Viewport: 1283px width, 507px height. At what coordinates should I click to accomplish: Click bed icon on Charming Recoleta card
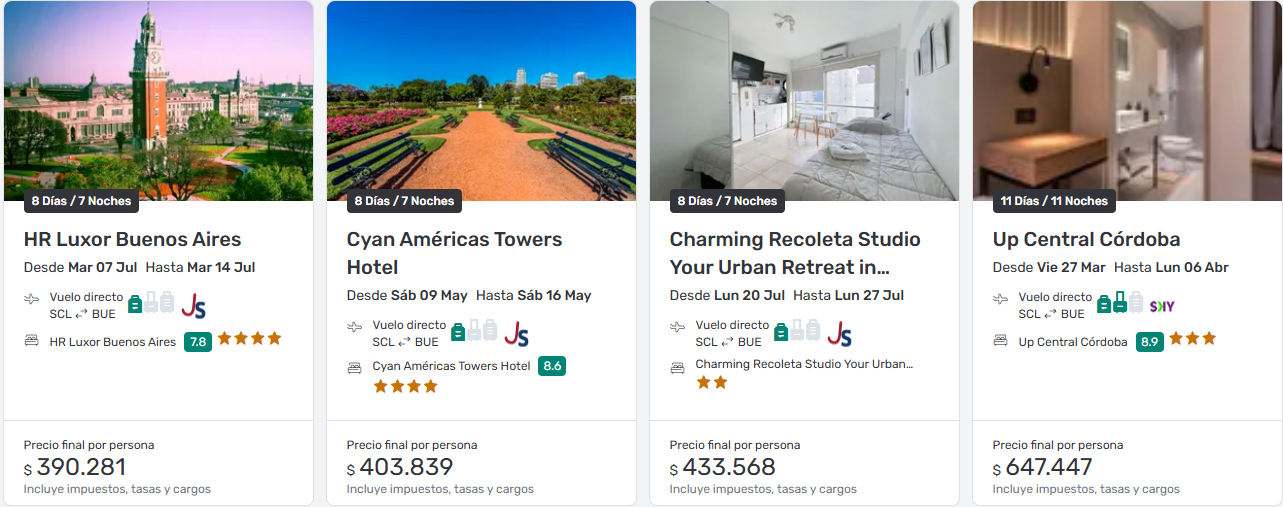(x=677, y=367)
